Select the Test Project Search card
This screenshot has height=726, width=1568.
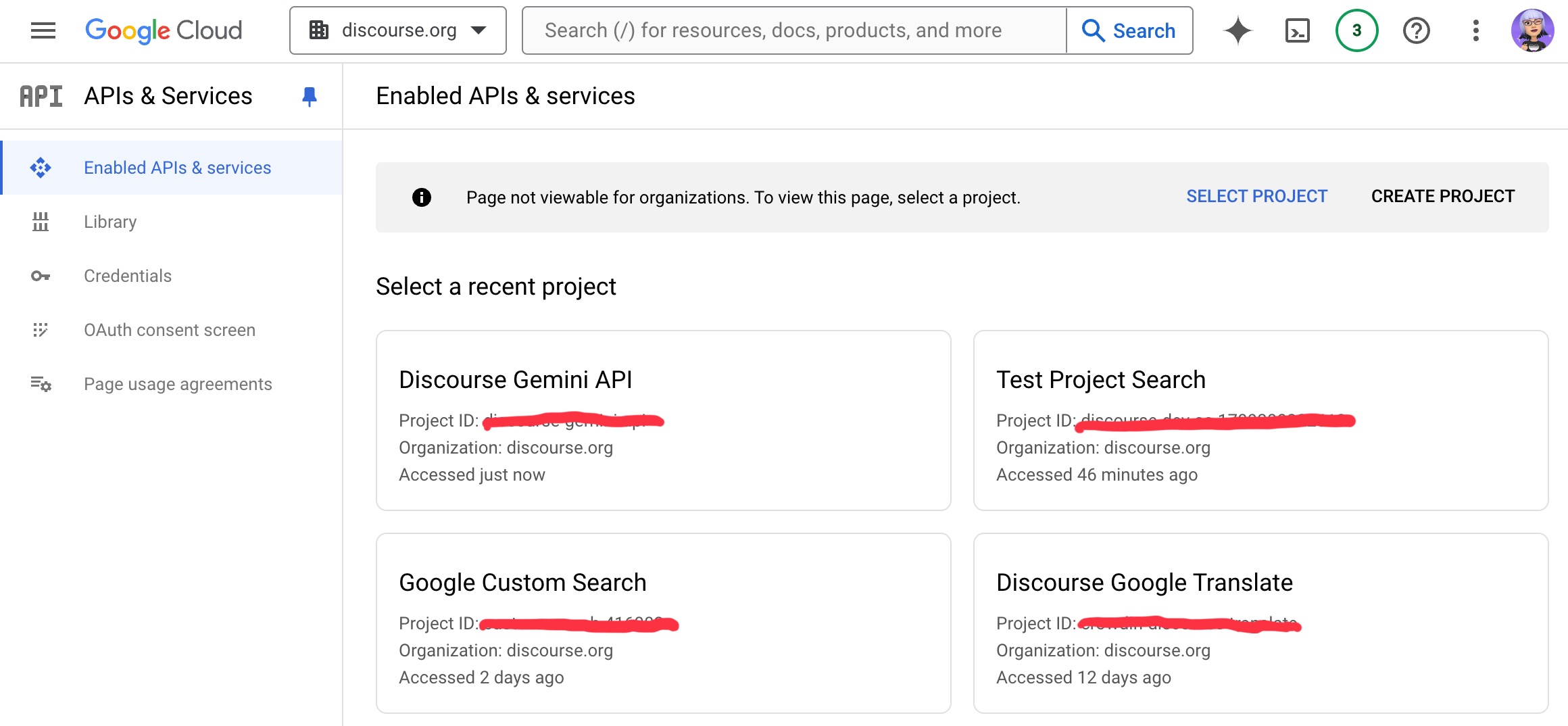click(x=1261, y=420)
